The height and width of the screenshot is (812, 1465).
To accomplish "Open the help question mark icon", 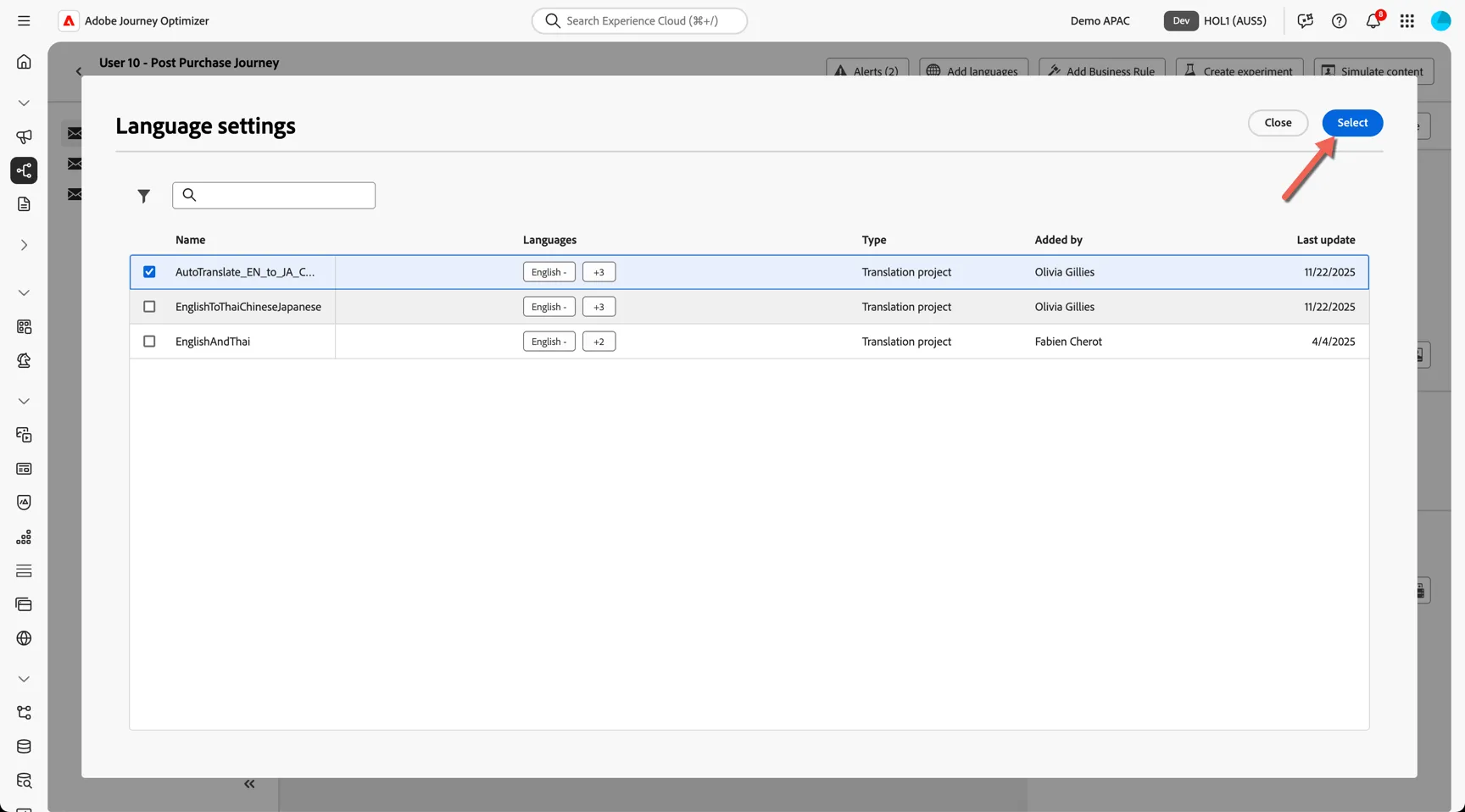I will [1339, 20].
